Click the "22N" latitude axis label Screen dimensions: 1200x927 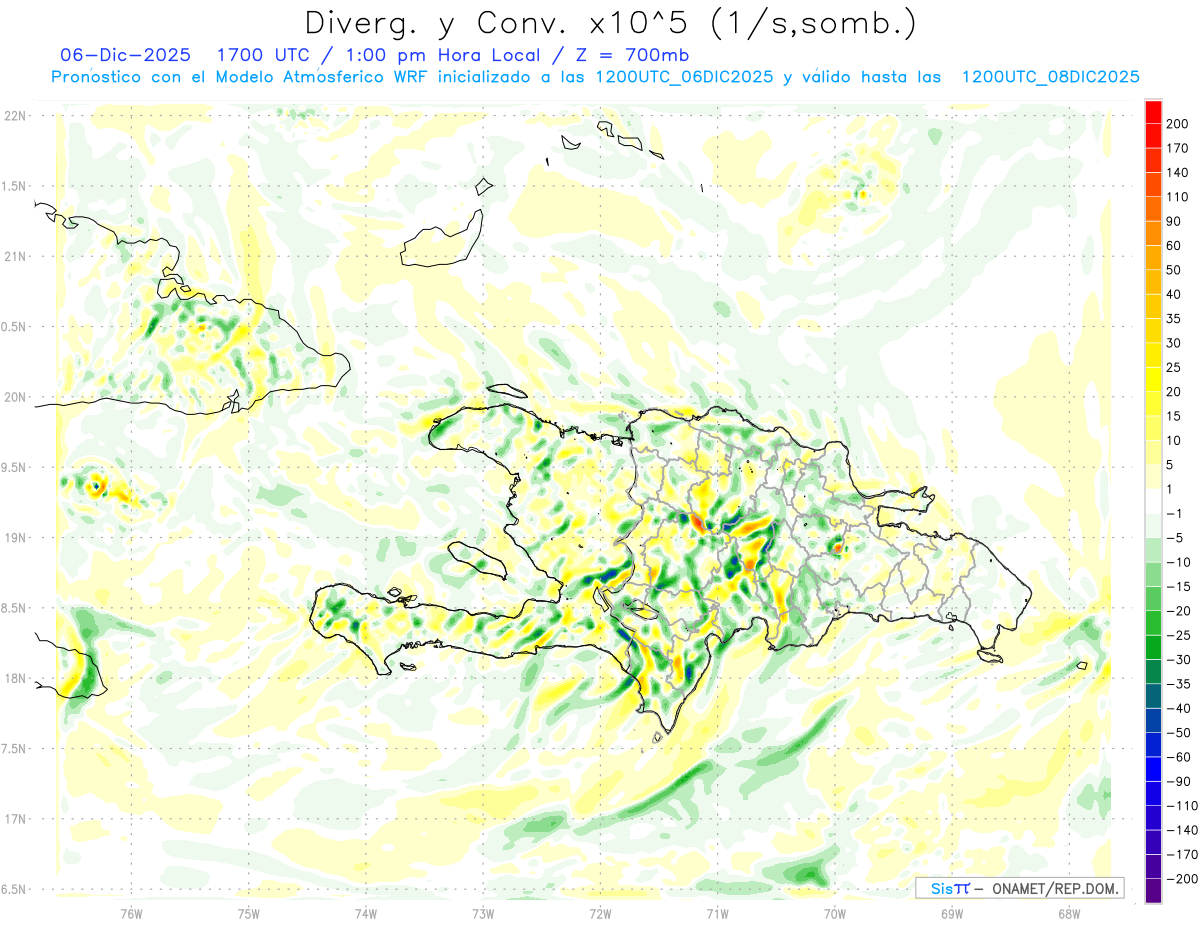15,116
